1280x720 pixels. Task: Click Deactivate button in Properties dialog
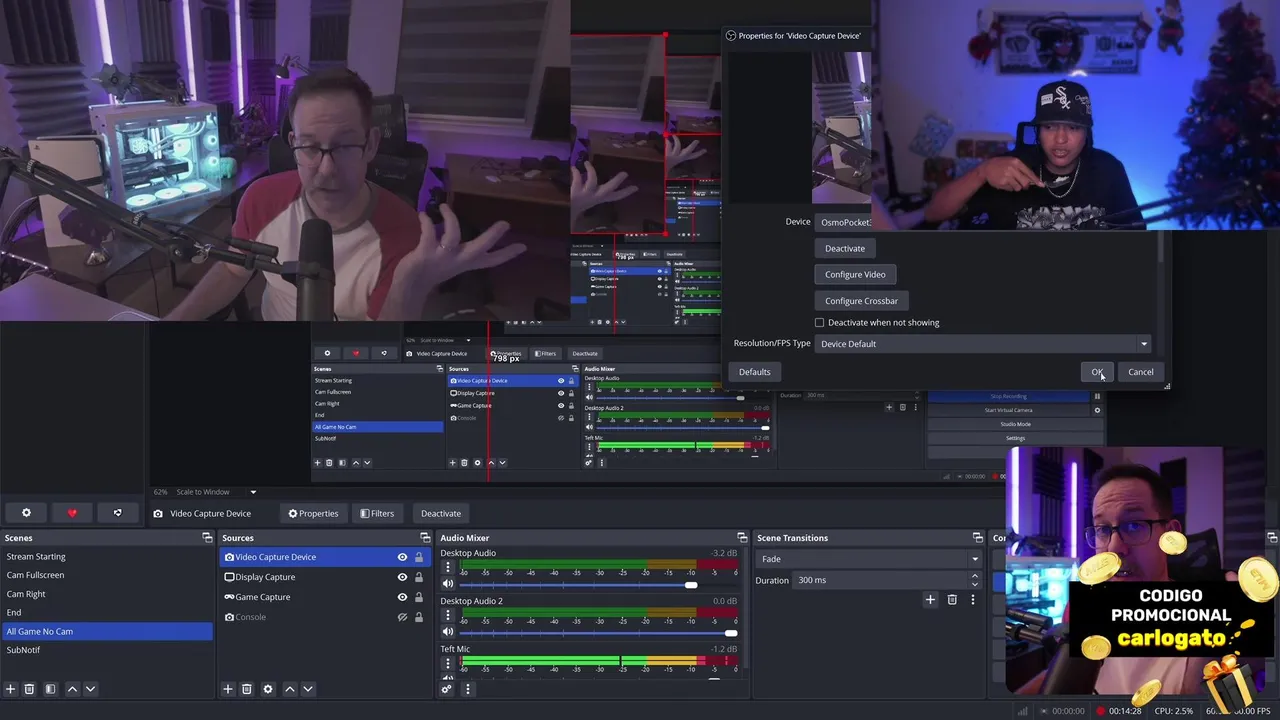point(845,248)
